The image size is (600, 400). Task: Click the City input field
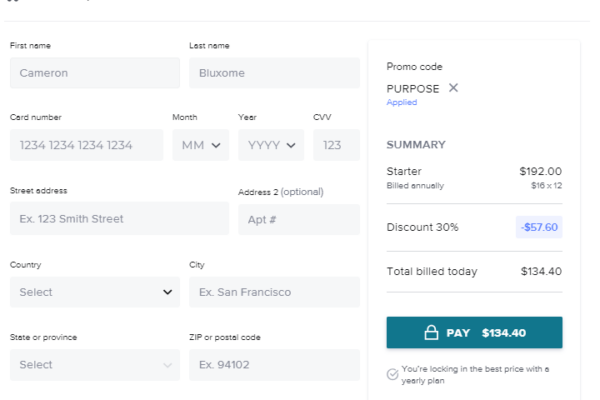coord(274,292)
